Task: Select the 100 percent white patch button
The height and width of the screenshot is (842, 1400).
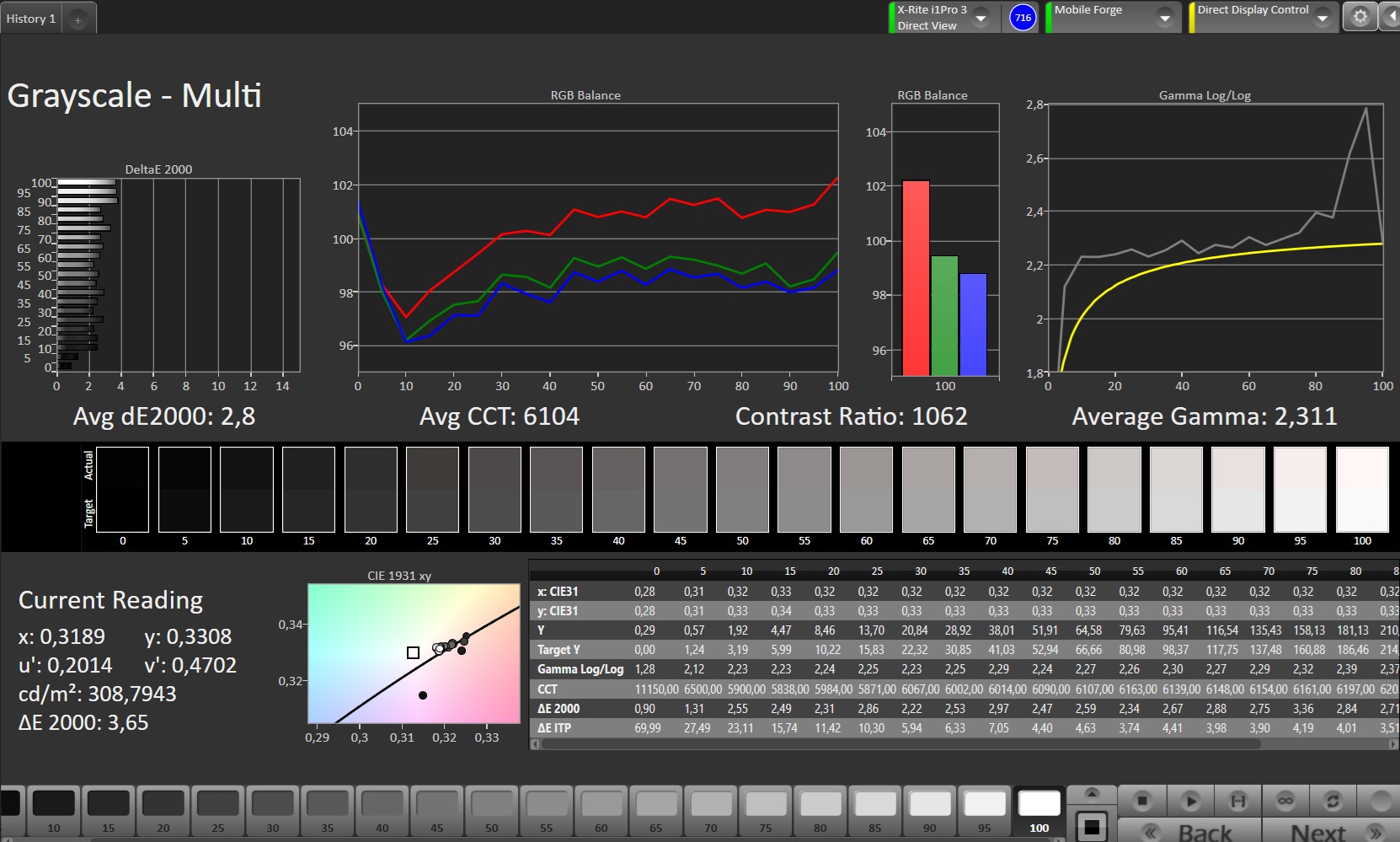Action: coord(1039,811)
